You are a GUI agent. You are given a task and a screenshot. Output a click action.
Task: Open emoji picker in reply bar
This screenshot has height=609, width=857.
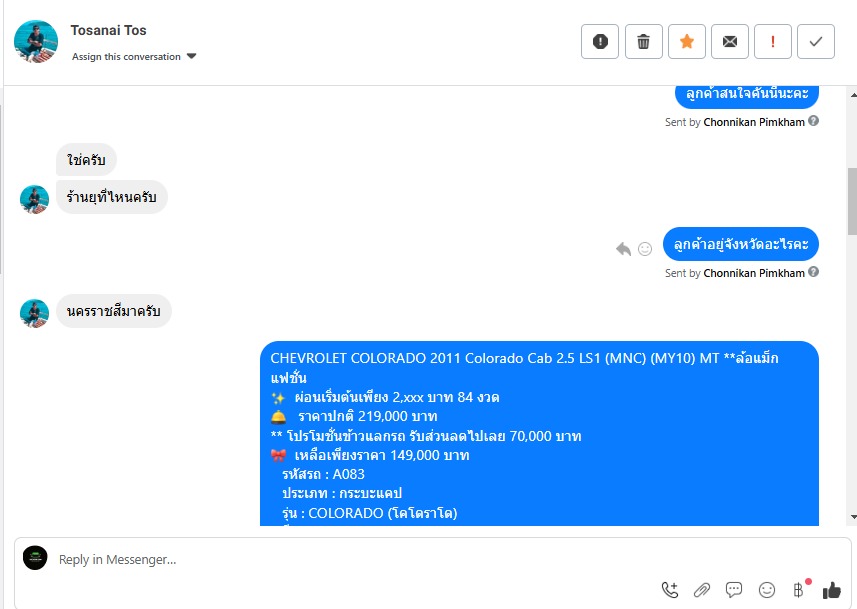[767, 590]
